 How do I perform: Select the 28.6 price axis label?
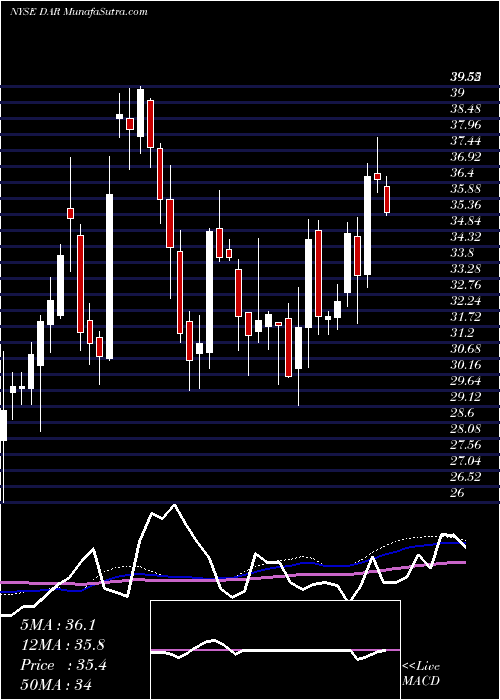coord(462,412)
